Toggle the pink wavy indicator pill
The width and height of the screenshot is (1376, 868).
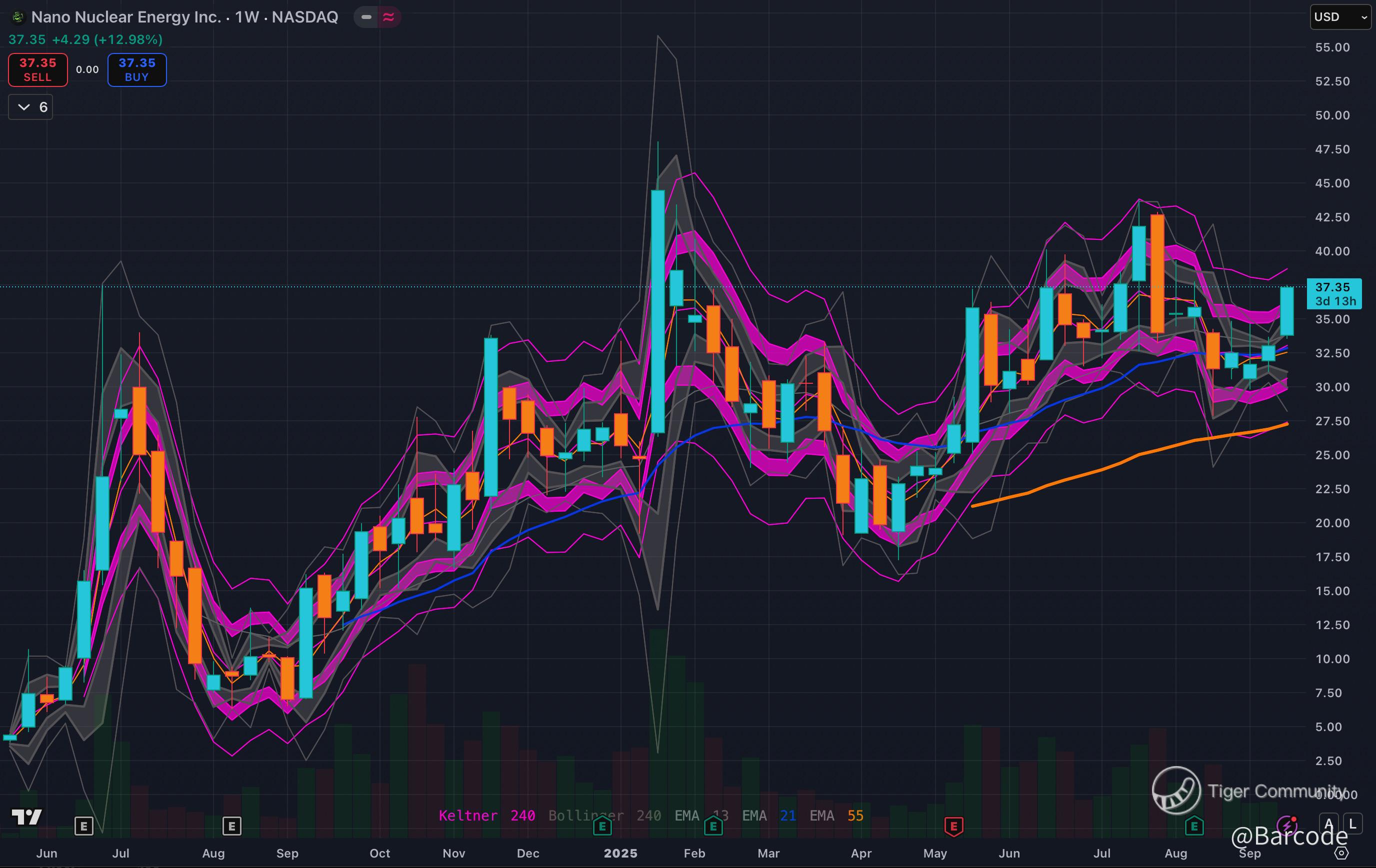(x=388, y=17)
